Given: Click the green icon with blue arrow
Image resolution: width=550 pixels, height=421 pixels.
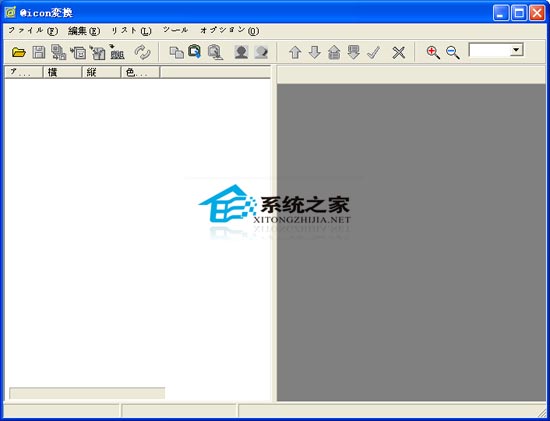Looking at the screenshot, I should click(195, 52).
